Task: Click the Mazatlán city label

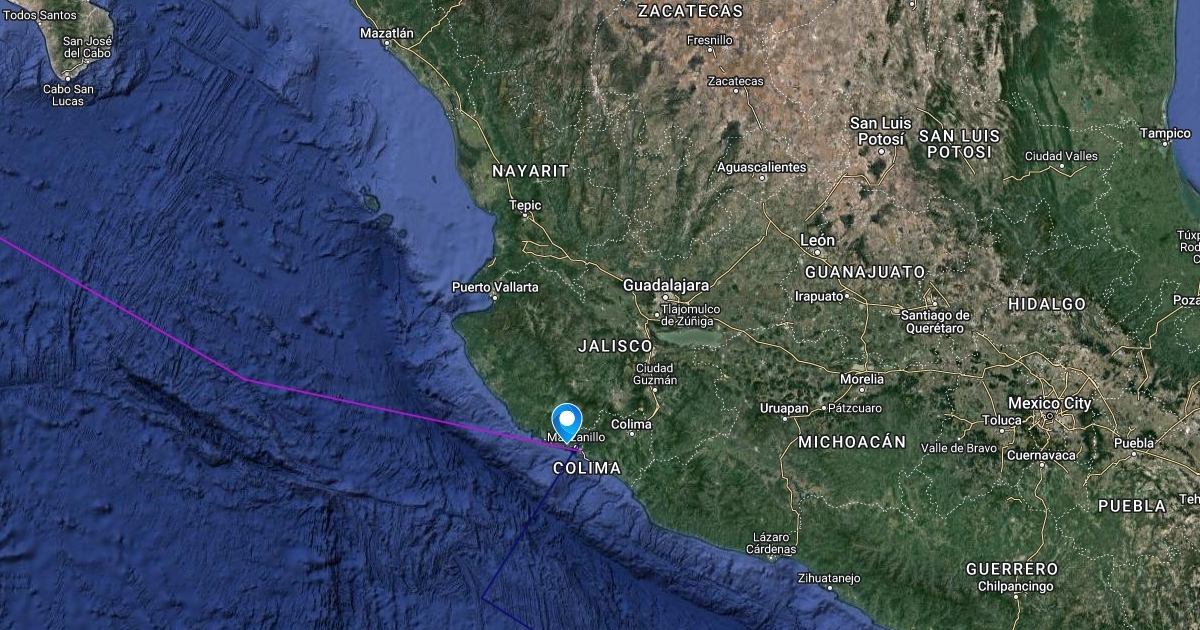Action: click(x=386, y=33)
